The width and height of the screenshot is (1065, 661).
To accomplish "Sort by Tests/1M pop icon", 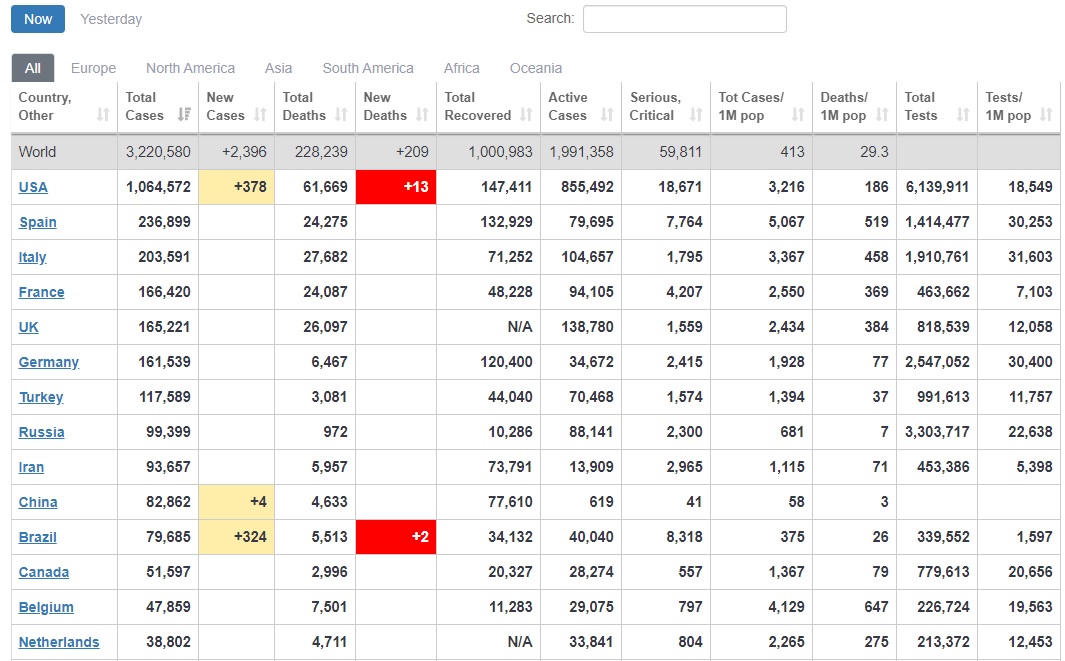I will pyautogui.click(x=1046, y=115).
